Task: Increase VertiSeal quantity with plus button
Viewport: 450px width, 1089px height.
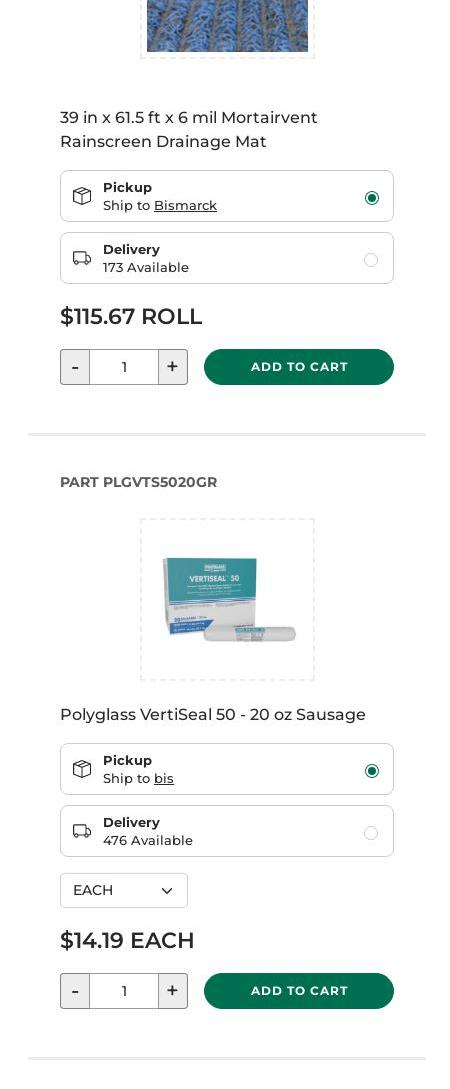Action: coord(173,990)
